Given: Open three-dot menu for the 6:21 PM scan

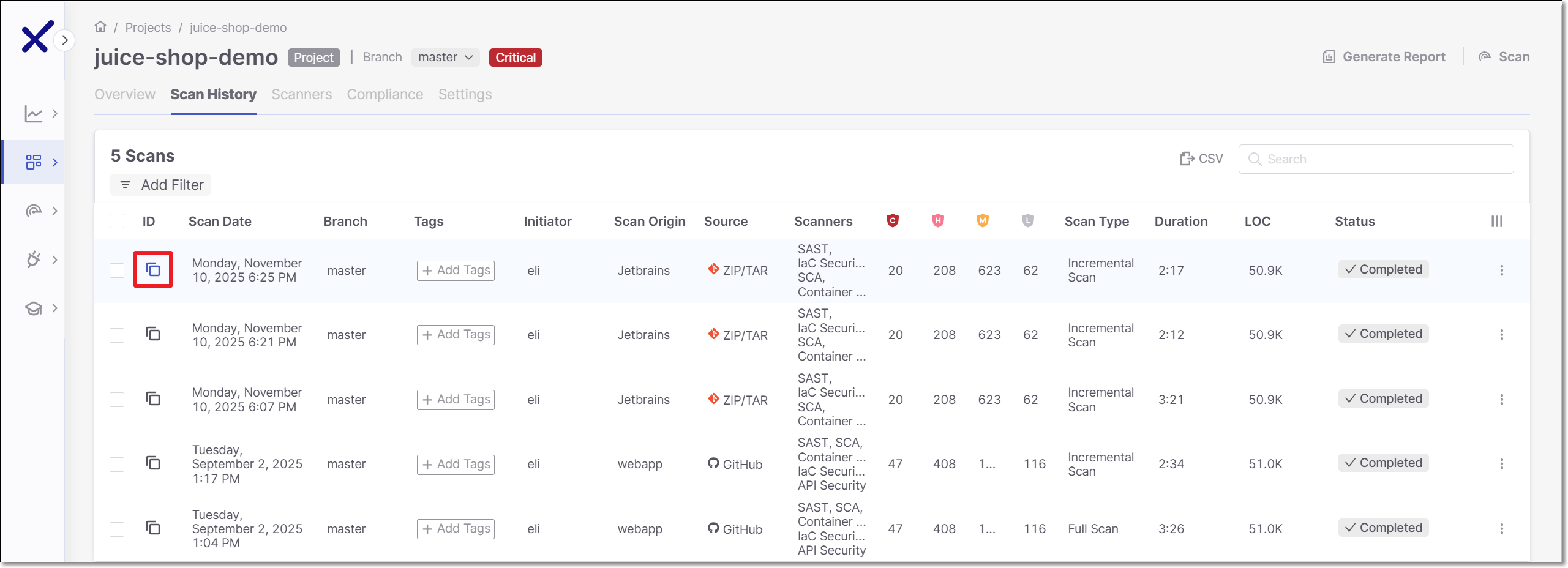Looking at the screenshot, I should 1501,335.
